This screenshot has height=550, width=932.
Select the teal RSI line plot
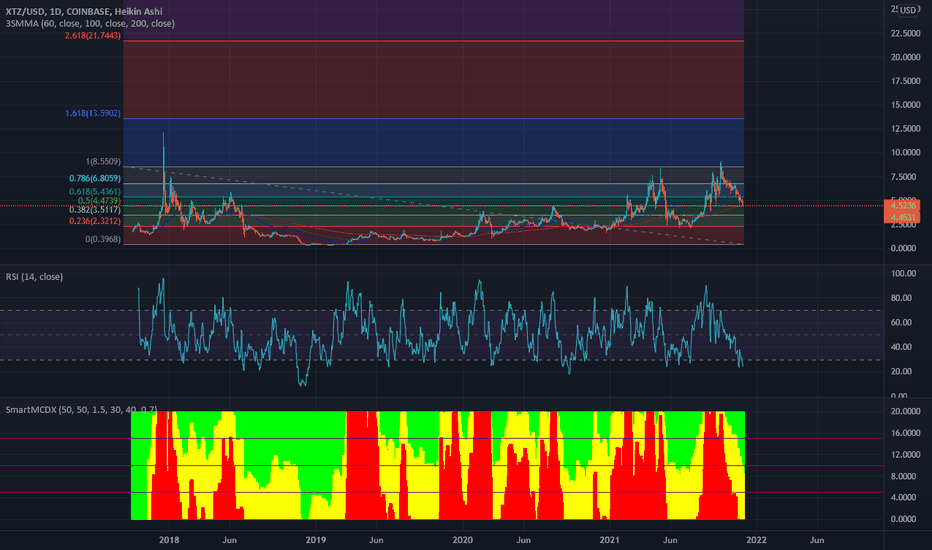(440, 333)
